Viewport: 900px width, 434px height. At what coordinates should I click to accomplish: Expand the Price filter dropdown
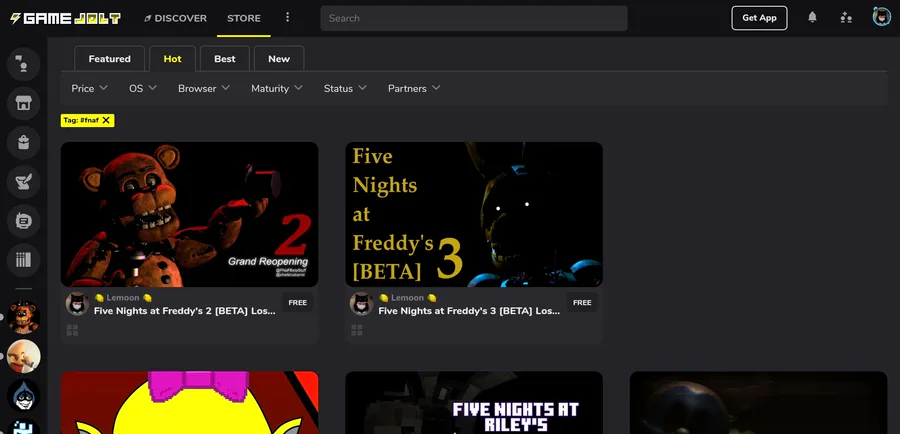[x=90, y=88]
